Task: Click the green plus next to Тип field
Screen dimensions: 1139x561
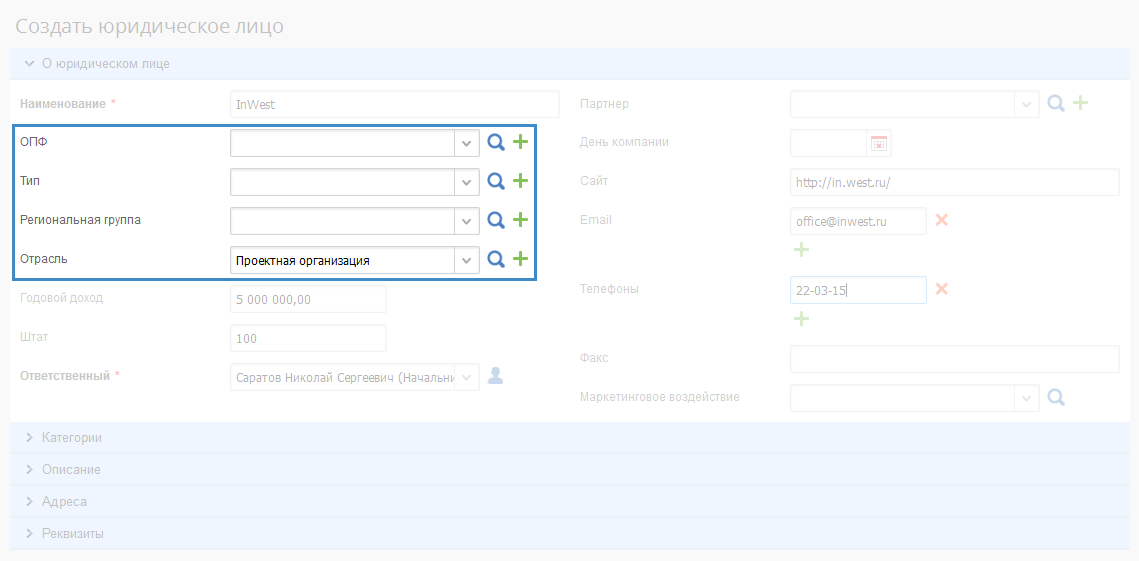Action: tap(520, 181)
